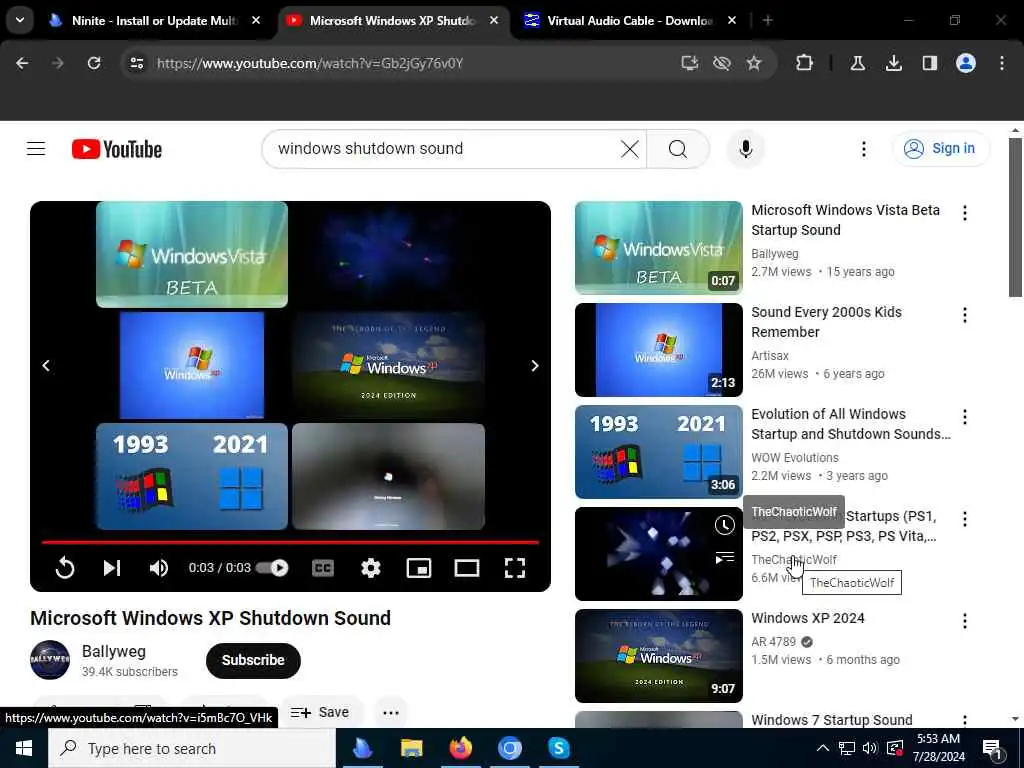Screen dimensions: 1024x768
Task: Click the crossed-out eye icon in address bar
Action: (x=722, y=63)
